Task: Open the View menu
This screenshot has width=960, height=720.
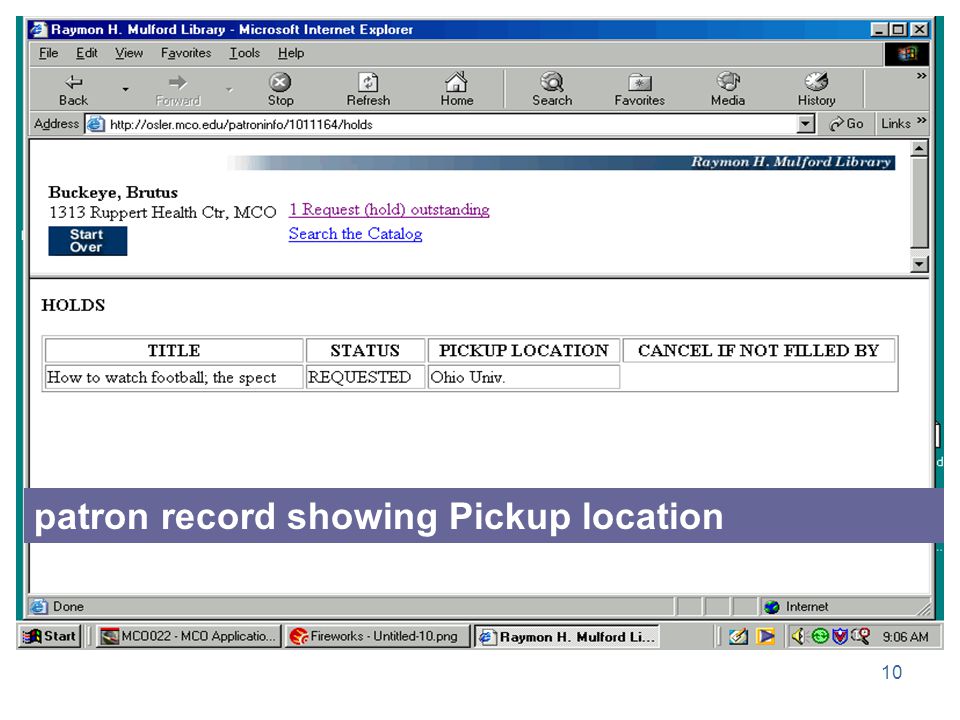Action: [x=129, y=53]
